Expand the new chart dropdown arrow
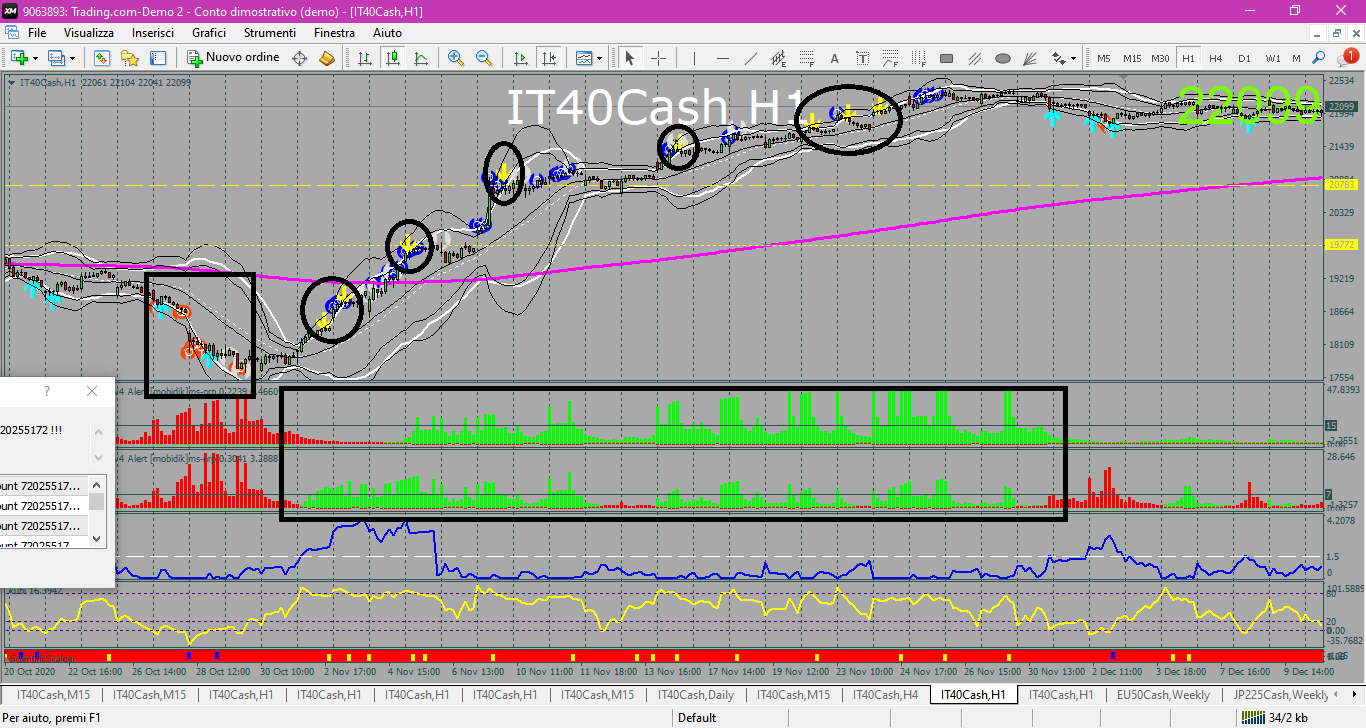This screenshot has width=1366, height=728. [35, 58]
